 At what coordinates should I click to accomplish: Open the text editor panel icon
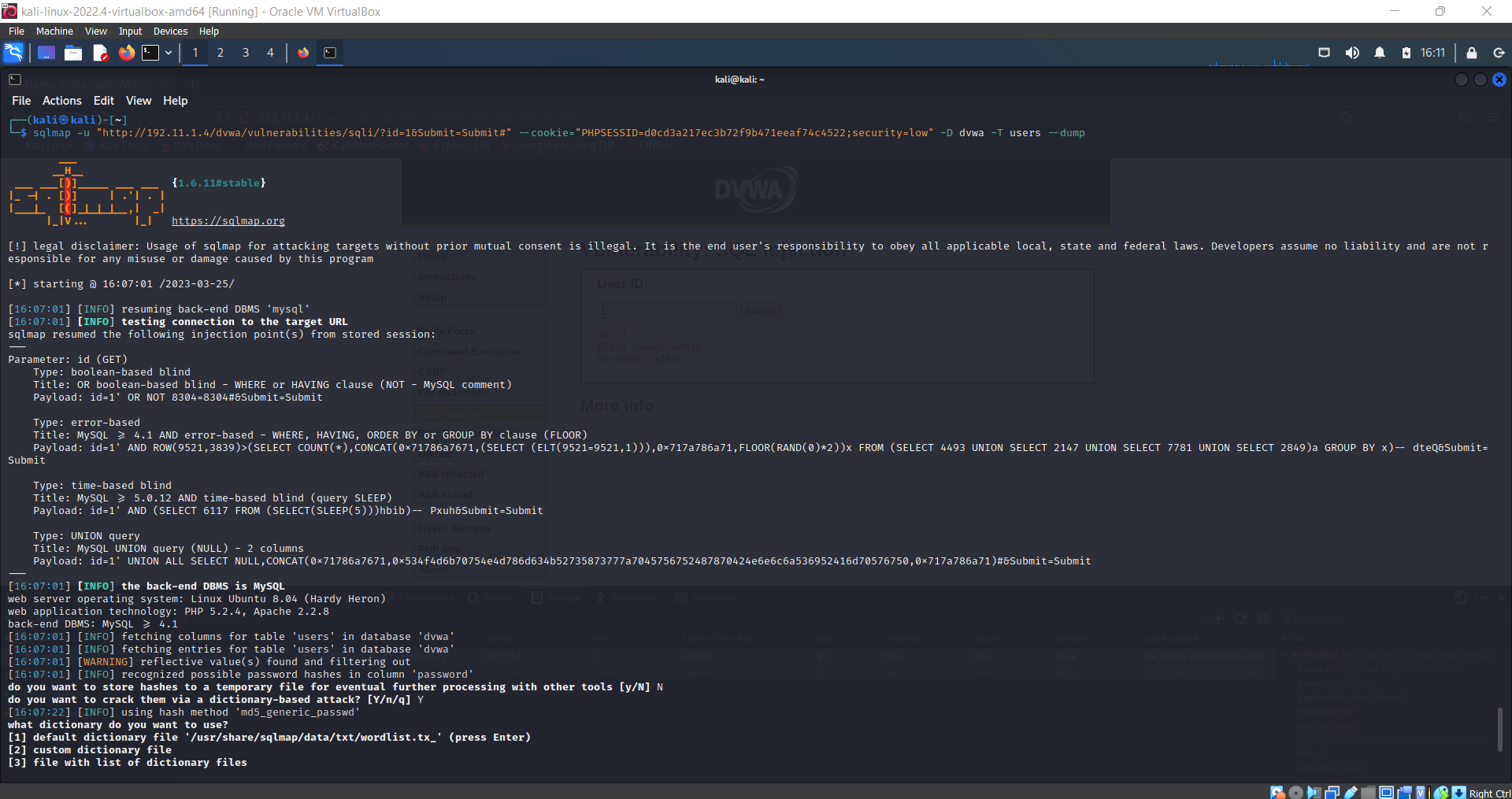point(99,53)
